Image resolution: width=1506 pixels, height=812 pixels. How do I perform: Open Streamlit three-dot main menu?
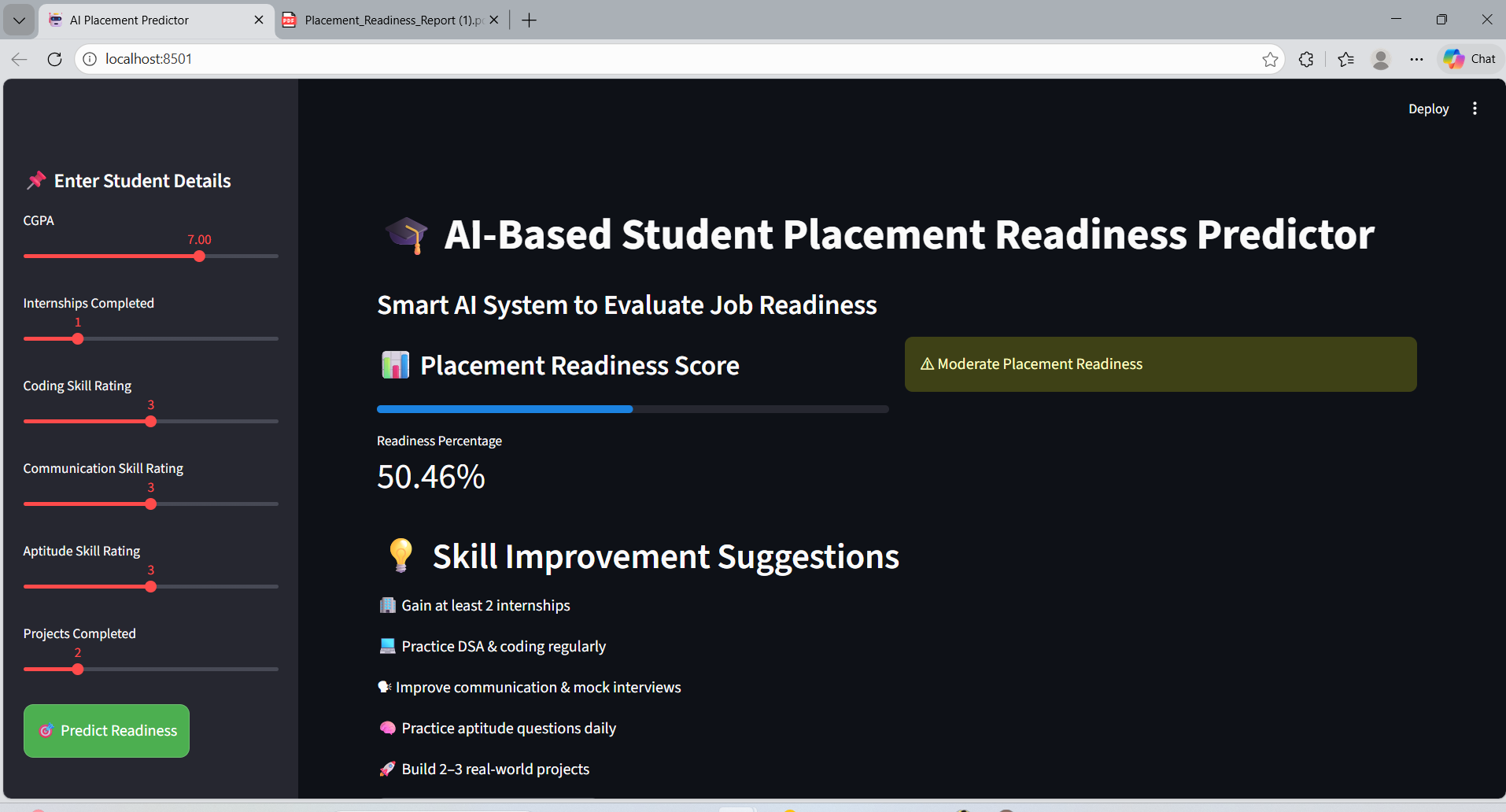pyautogui.click(x=1475, y=109)
